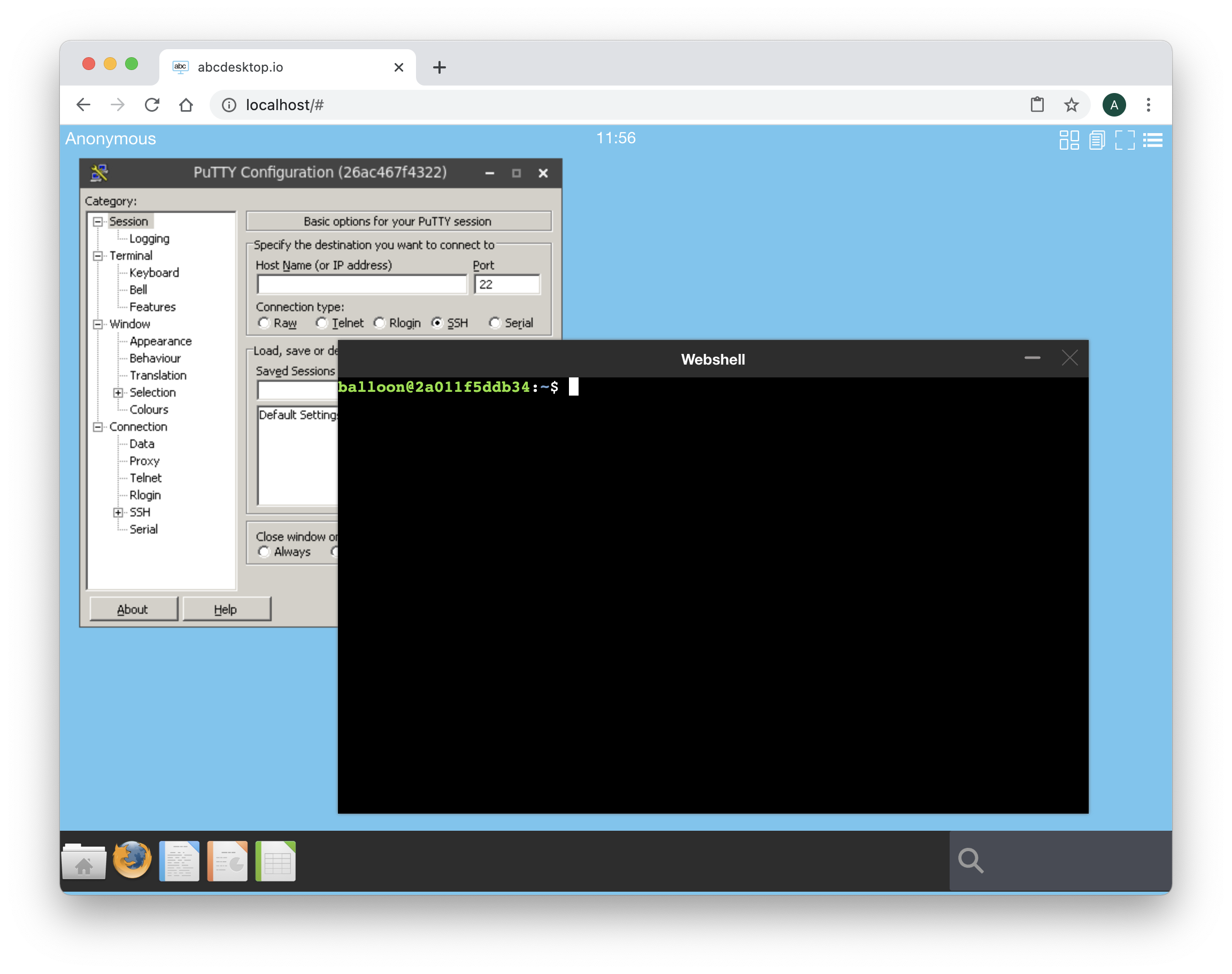This screenshot has width=1232, height=974.
Task: Click the Help button in PuTTY
Action: pos(226,609)
